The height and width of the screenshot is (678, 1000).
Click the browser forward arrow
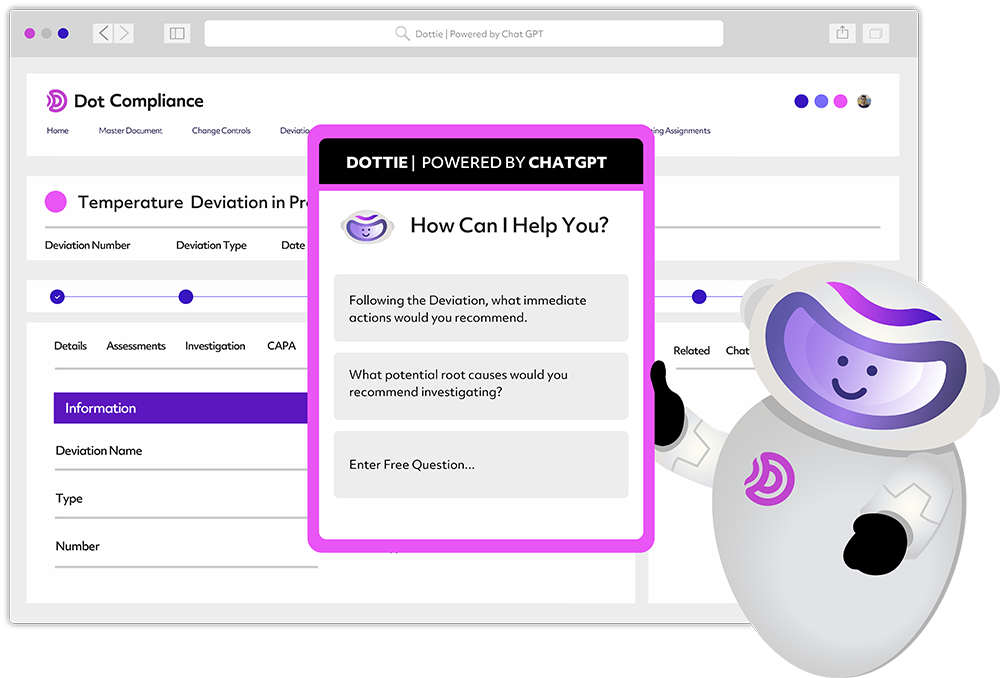[x=124, y=33]
